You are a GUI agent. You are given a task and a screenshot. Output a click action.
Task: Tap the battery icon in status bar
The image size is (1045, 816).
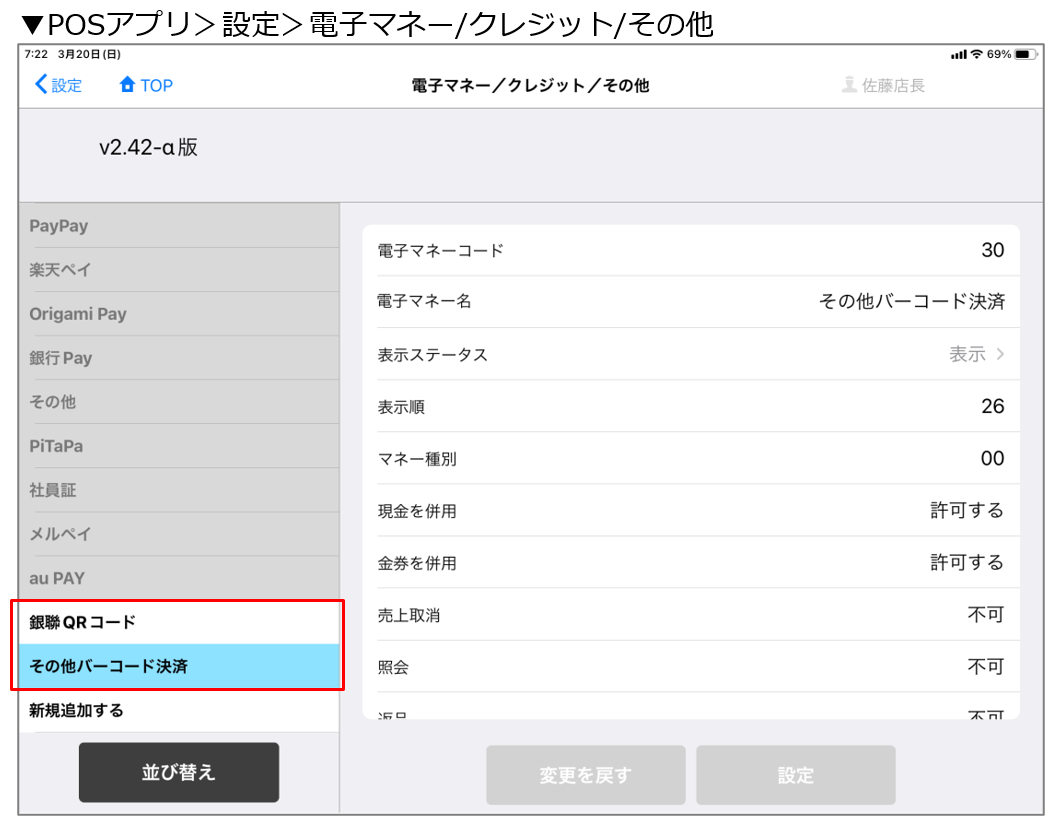1026,54
